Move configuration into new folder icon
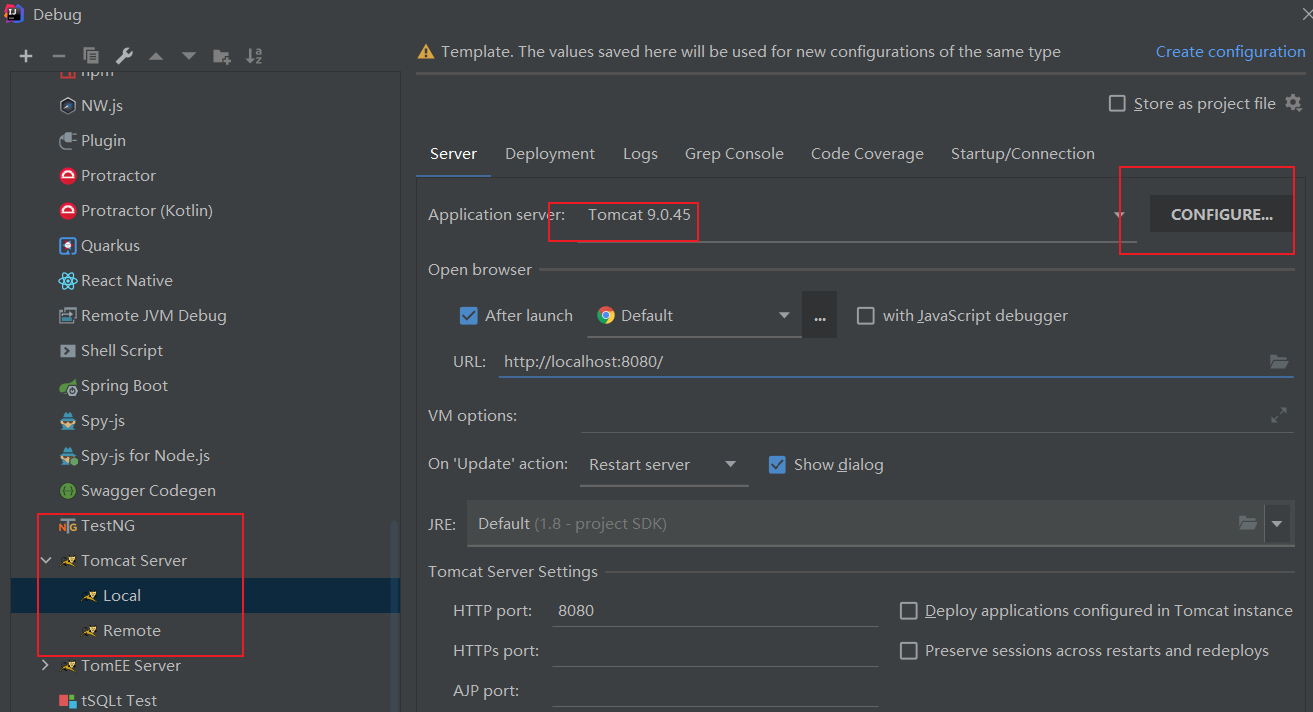 (221, 56)
